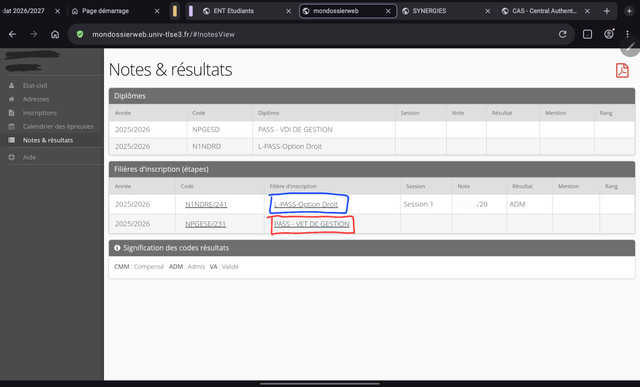
Task: Export results with the red PDF icon
Action: [x=622, y=70]
